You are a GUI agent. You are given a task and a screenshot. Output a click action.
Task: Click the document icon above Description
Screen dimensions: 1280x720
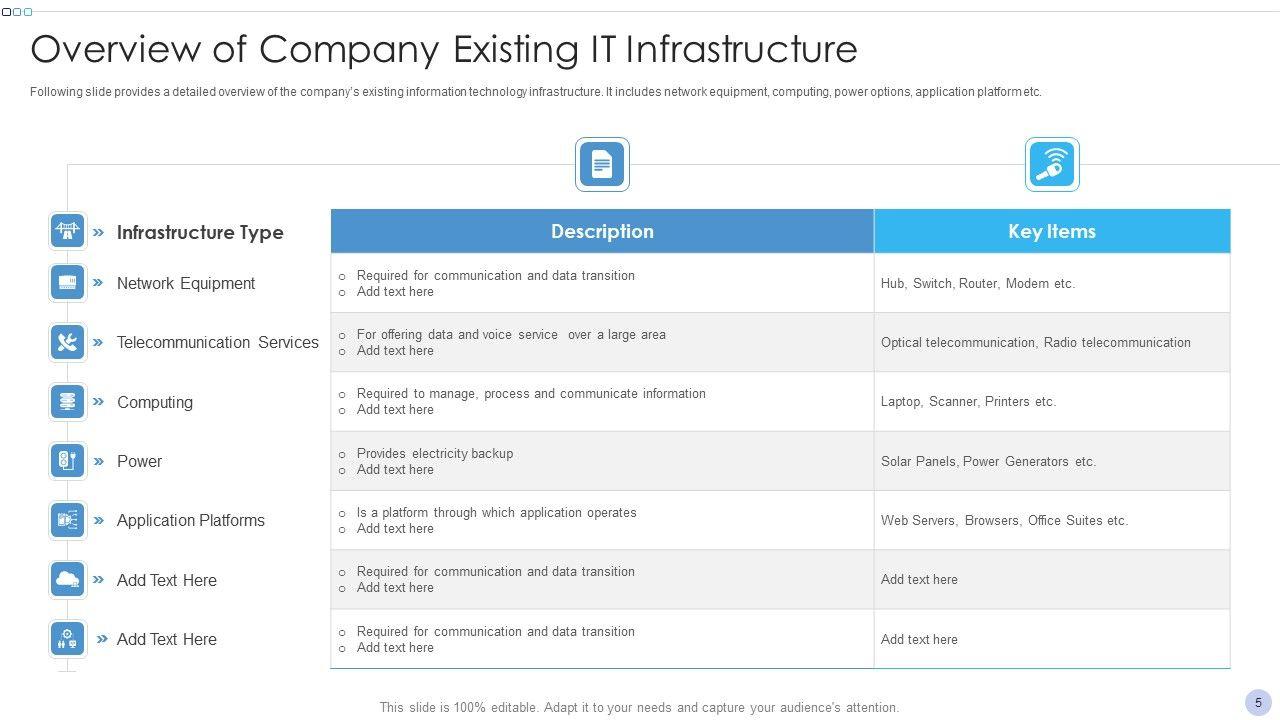click(x=602, y=164)
